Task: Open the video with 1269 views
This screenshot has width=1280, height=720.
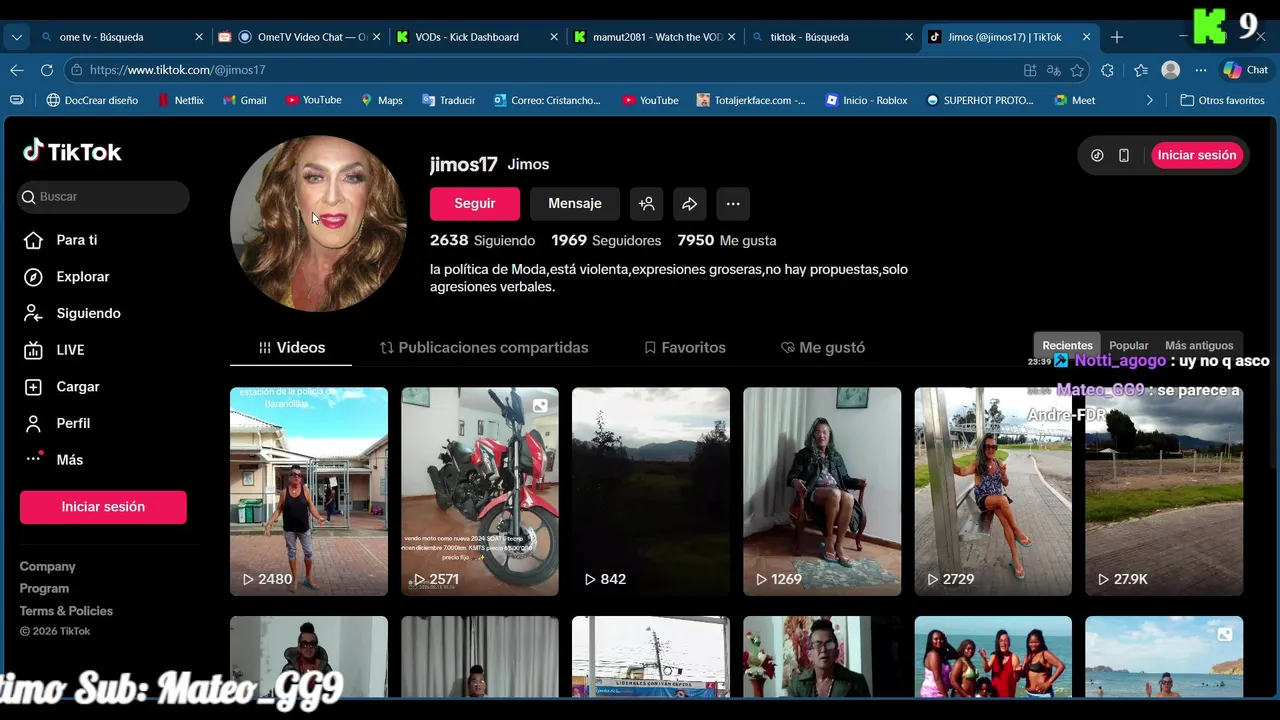Action: 822,491
